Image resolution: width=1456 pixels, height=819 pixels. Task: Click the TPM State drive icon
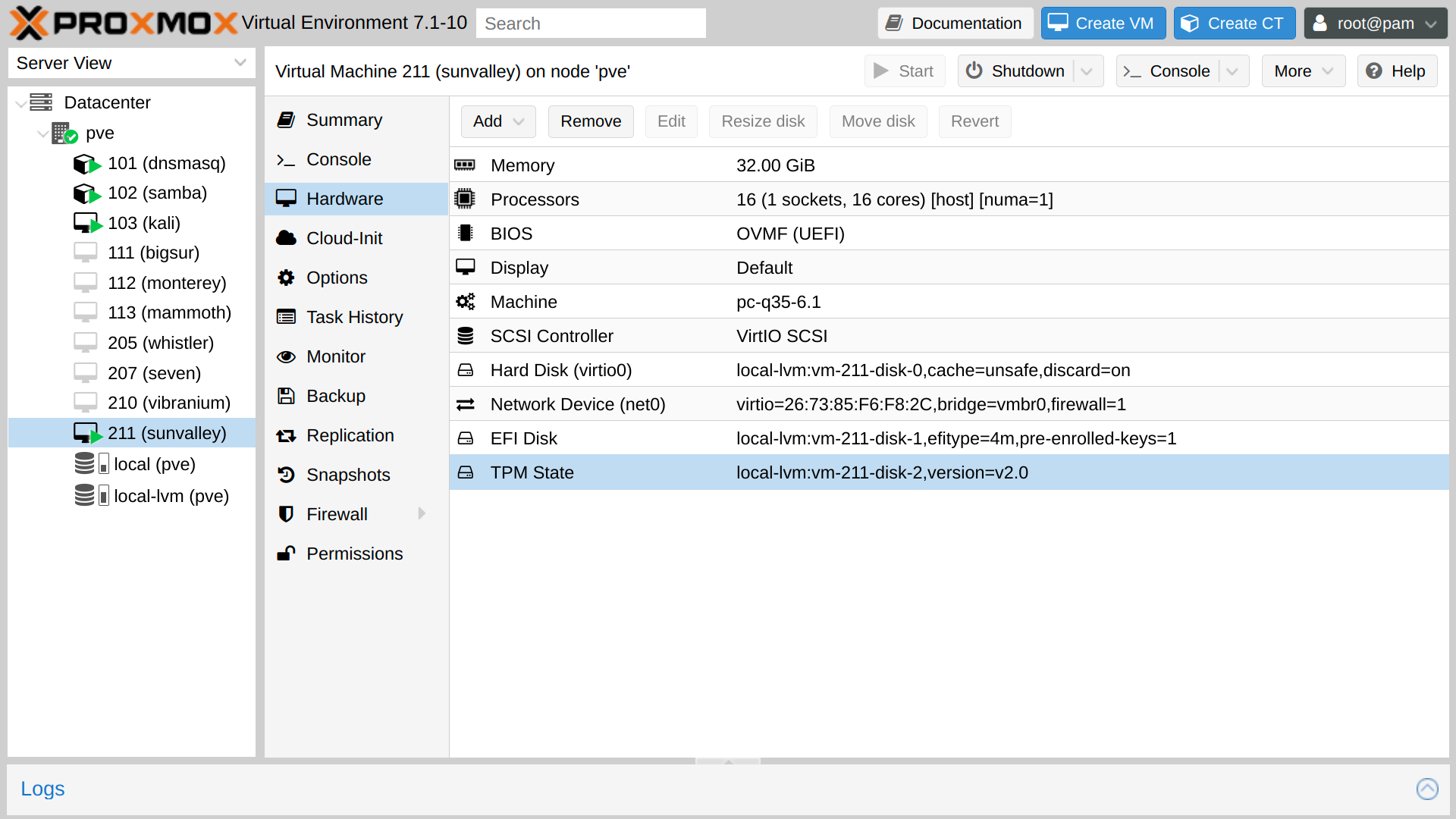point(466,472)
